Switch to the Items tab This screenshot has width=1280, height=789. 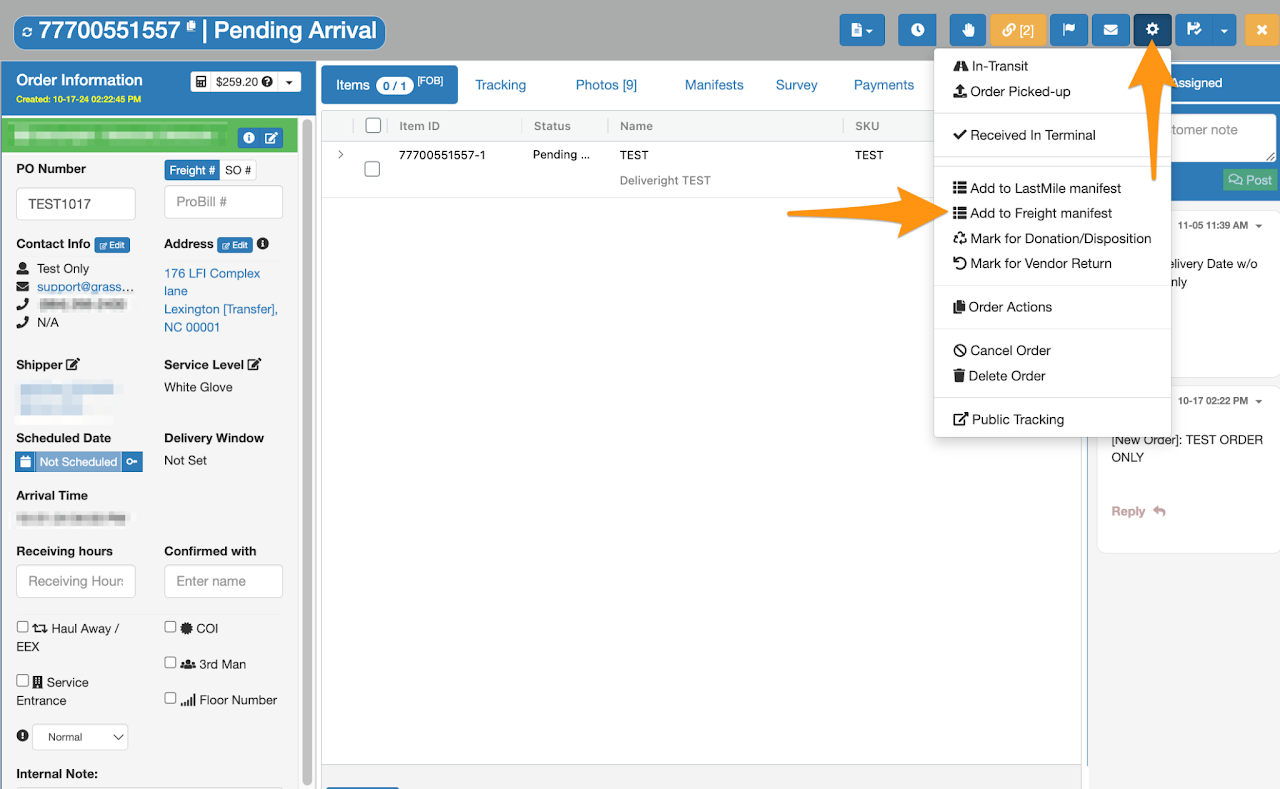point(389,85)
